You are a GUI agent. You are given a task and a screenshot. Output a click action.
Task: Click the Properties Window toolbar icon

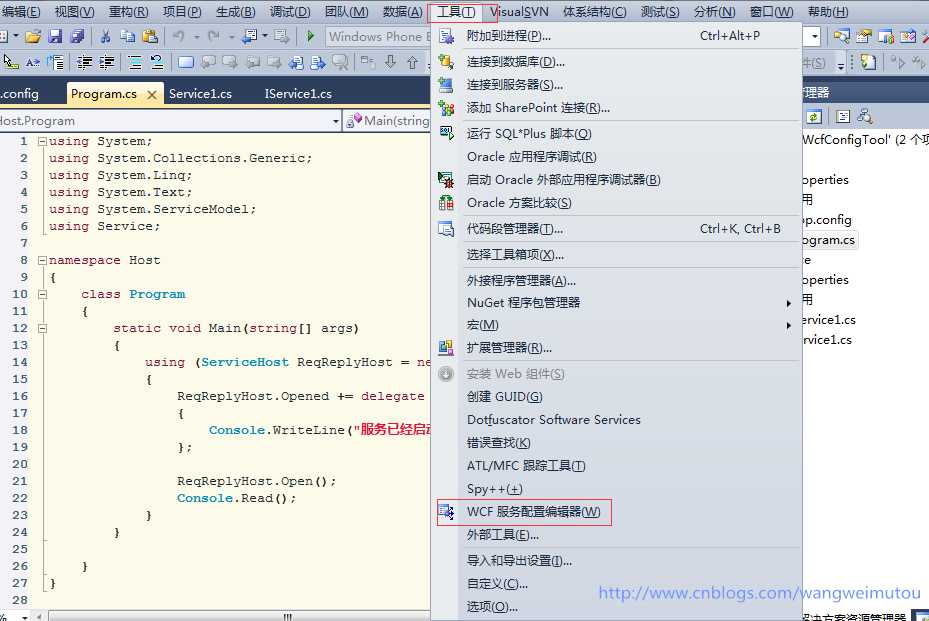[x=864, y=37]
